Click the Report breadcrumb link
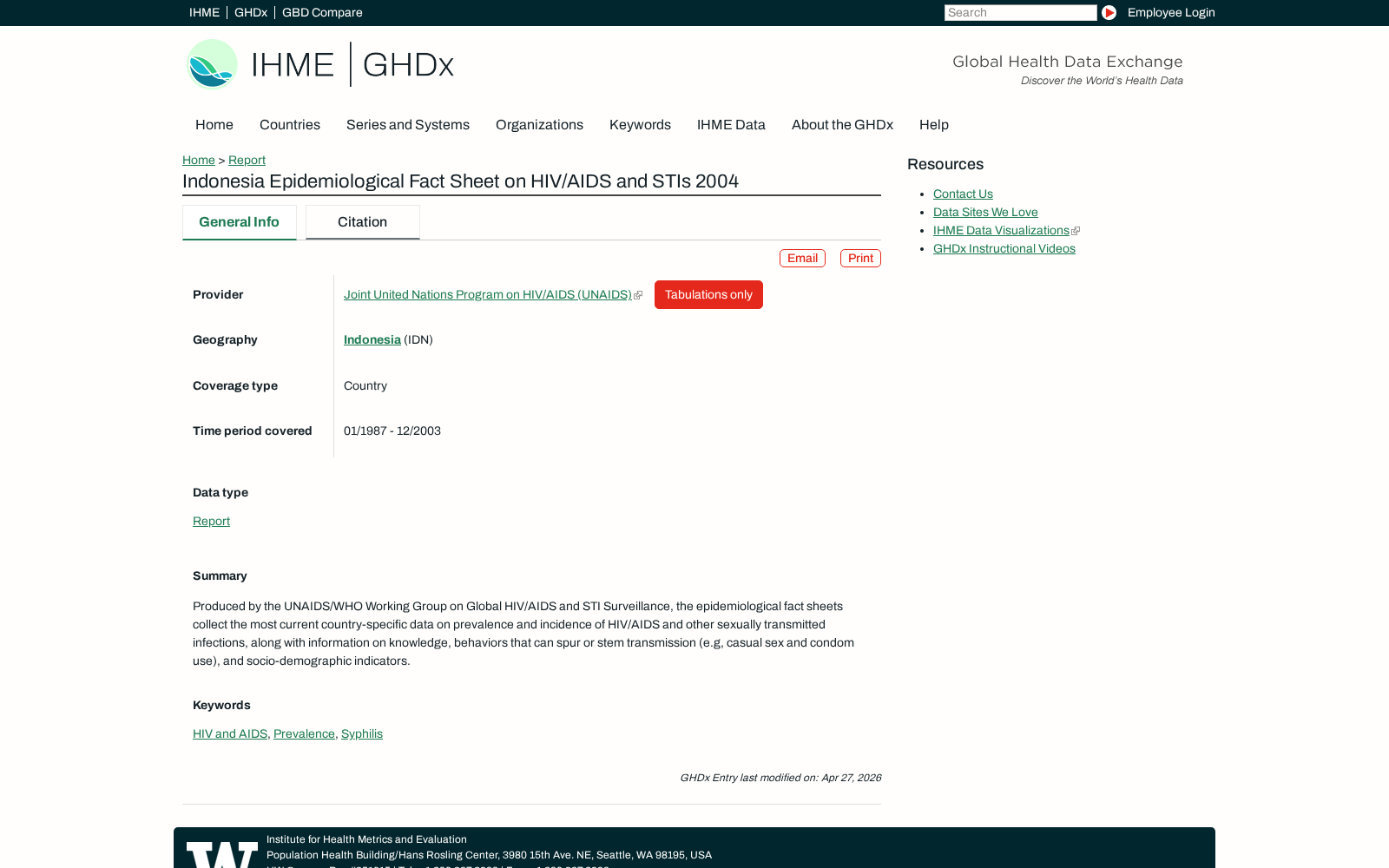Screen dimensions: 1389x868 247,160
